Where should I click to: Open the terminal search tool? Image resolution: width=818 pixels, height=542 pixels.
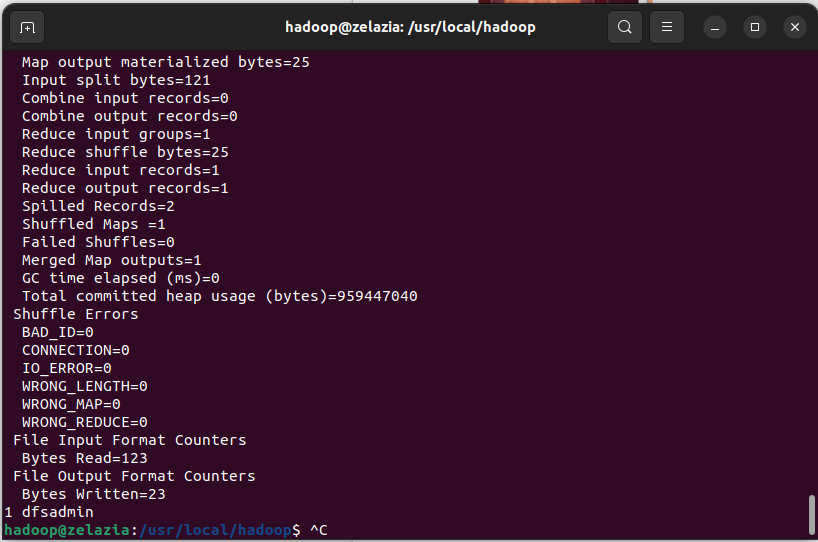pos(624,27)
